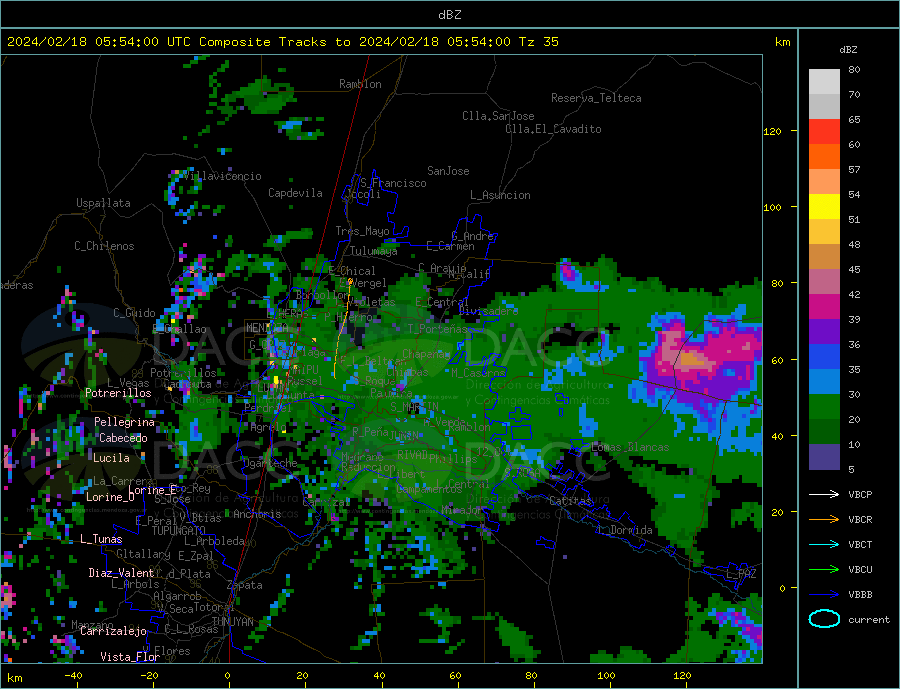Click the Divisadero map label
The width and height of the screenshot is (900, 689).
[x=488, y=311]
